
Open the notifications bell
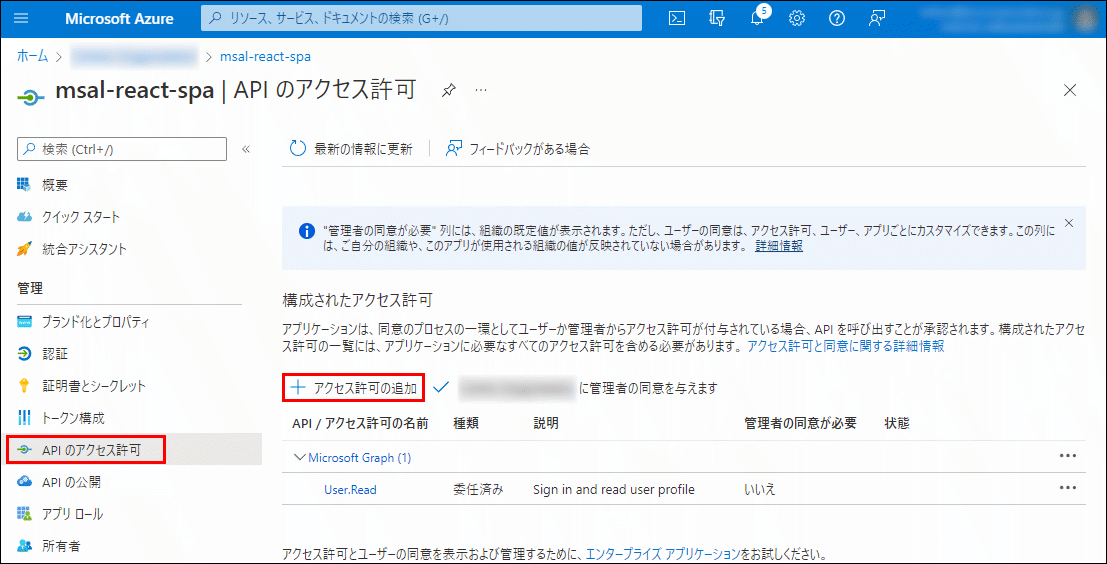[757, 19]
